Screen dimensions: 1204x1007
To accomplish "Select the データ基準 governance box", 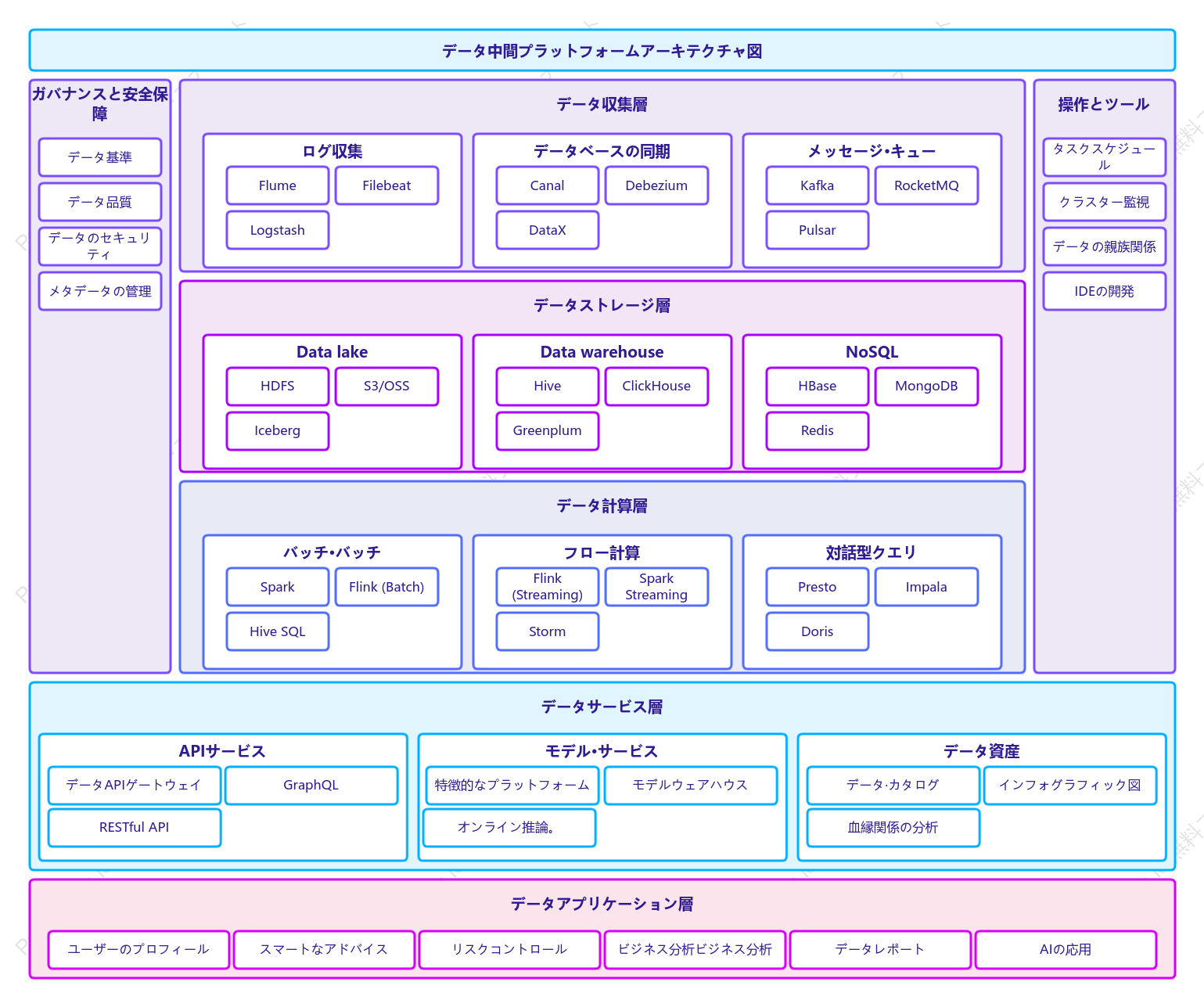I will 100,157.
